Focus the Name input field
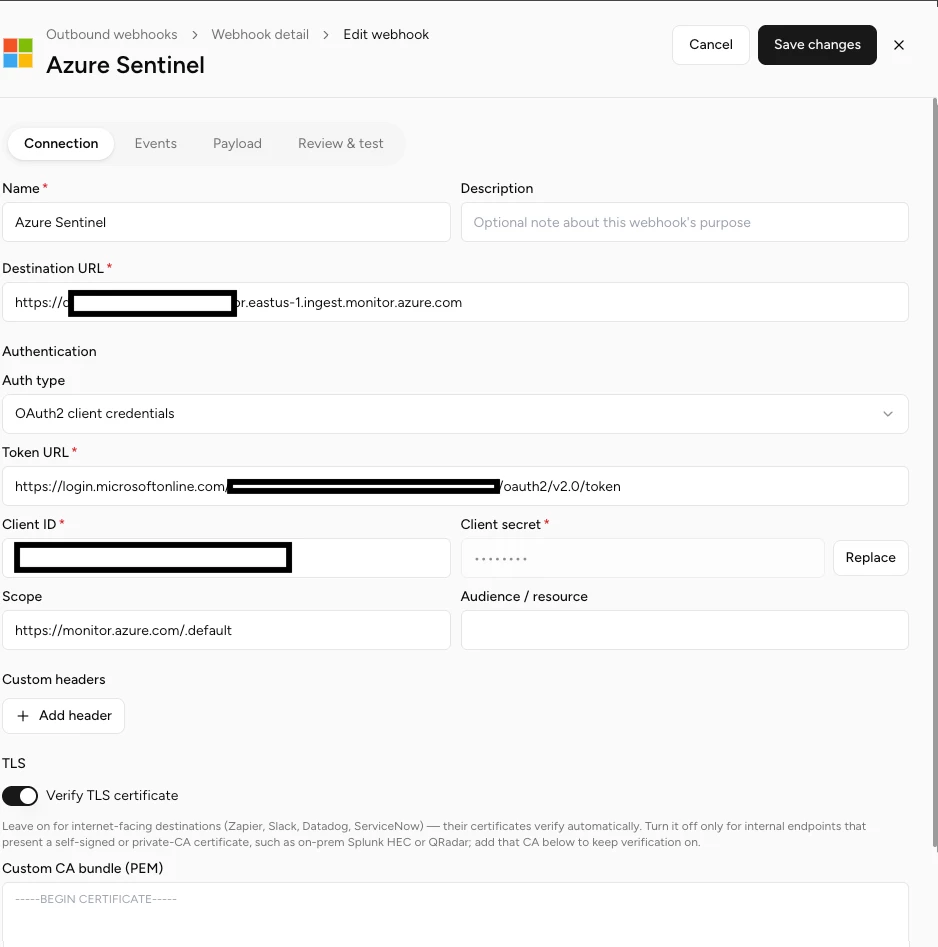 click(226, 222)
